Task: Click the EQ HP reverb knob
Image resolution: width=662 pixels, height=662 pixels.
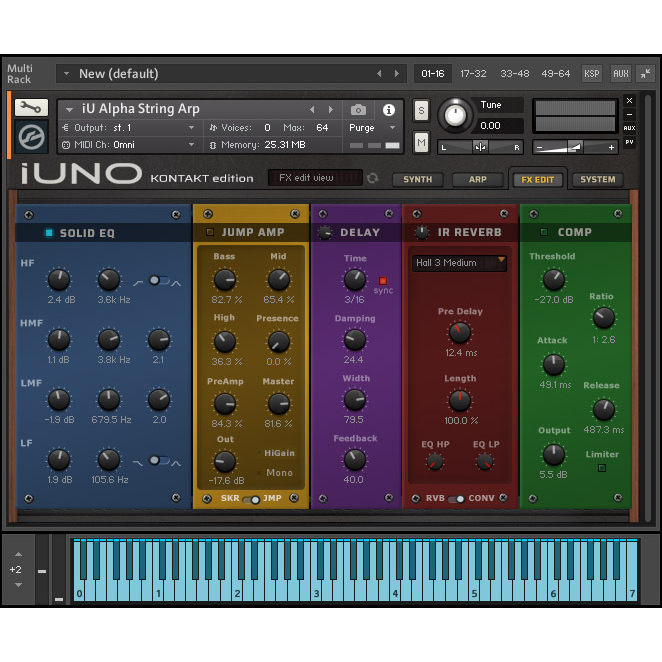Action: [434, 462]
